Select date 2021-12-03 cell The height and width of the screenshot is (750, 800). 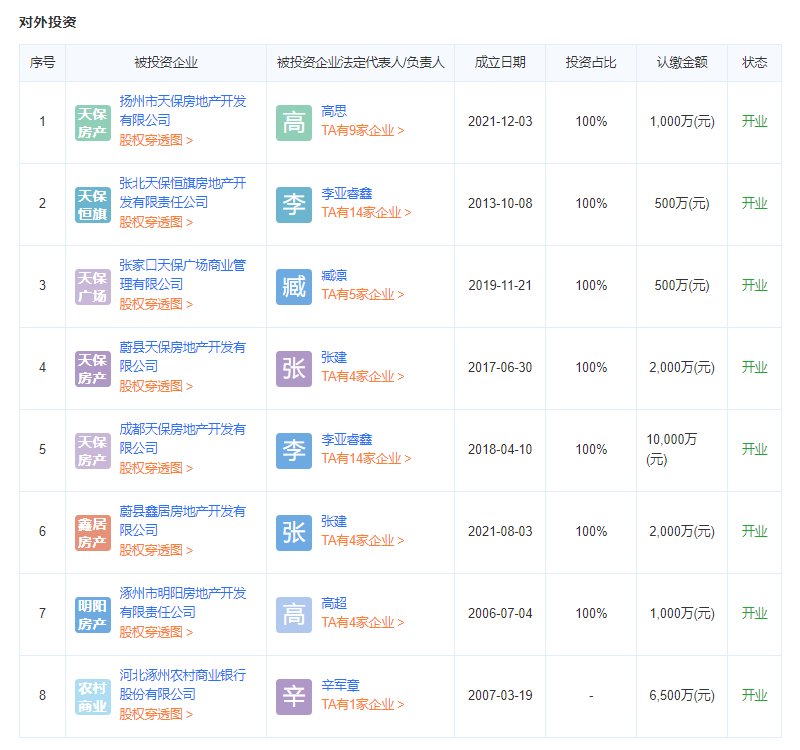500,121
